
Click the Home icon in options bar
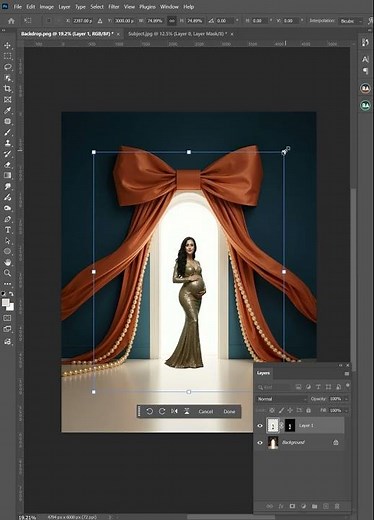click(11, 21)
